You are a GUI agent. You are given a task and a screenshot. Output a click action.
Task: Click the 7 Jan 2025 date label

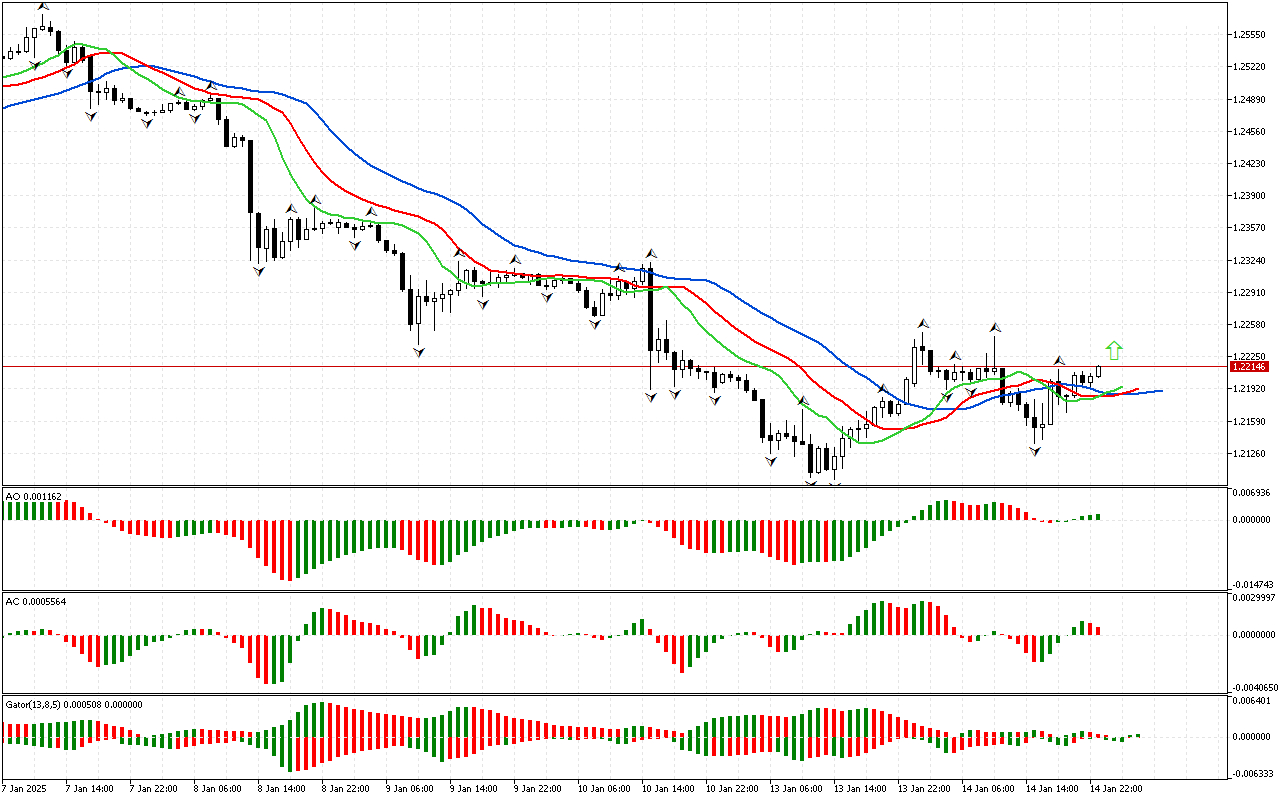click(x=23, y=788)
